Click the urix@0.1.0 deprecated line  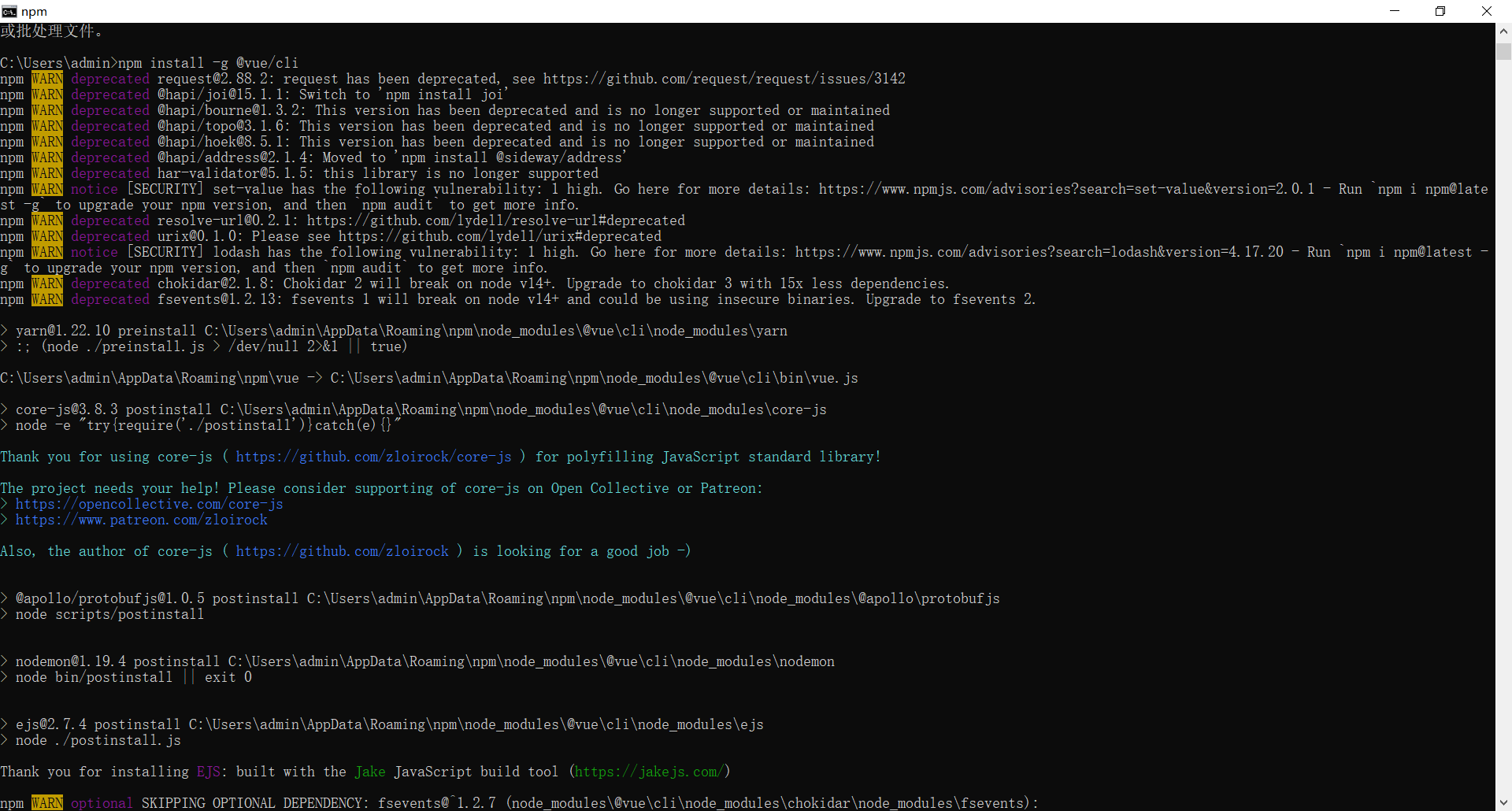point(331,236)
